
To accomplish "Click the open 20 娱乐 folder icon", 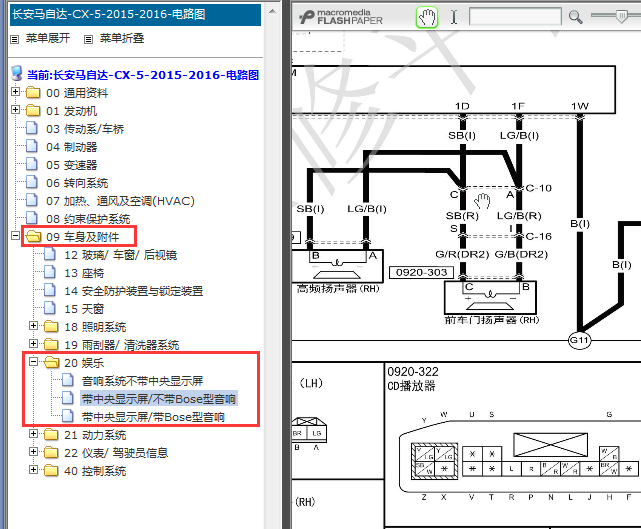I will coord(52,362).
